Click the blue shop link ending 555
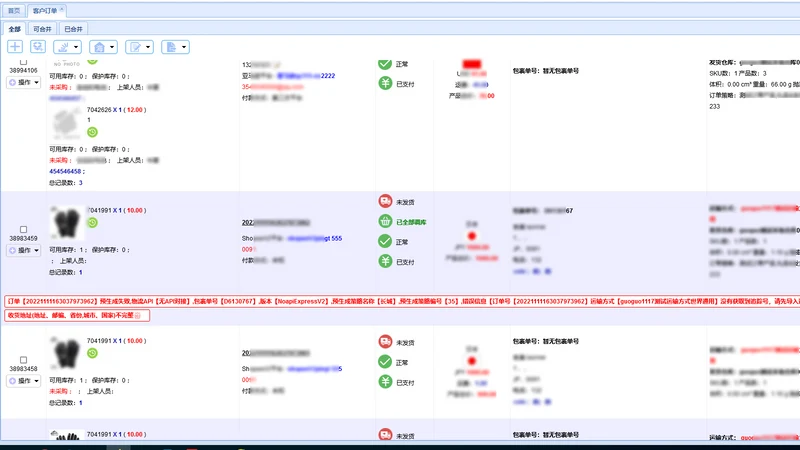The image size is (800, 450). [x=314, y=238]
